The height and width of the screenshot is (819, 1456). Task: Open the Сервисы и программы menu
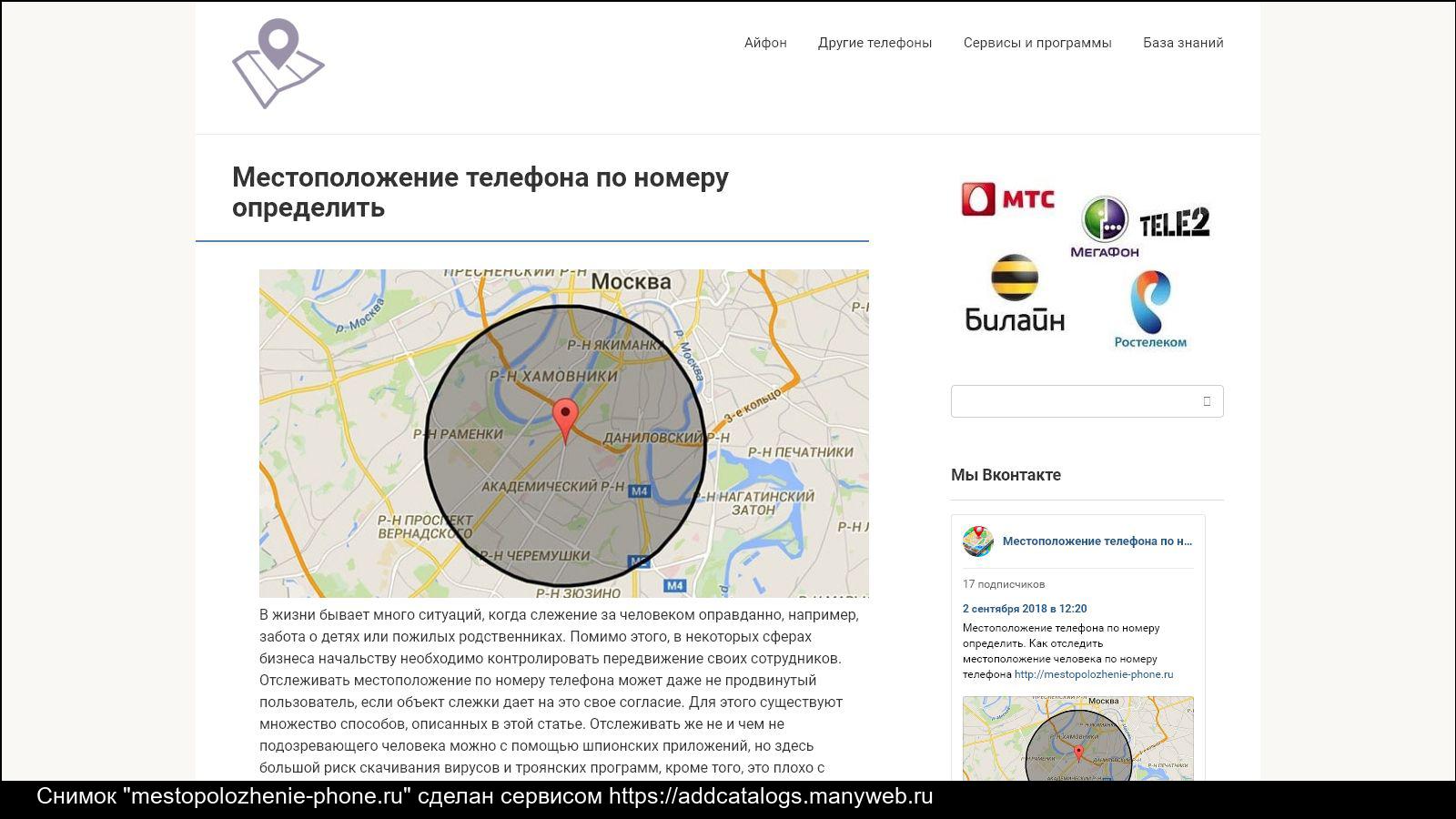pos(1037,43)
